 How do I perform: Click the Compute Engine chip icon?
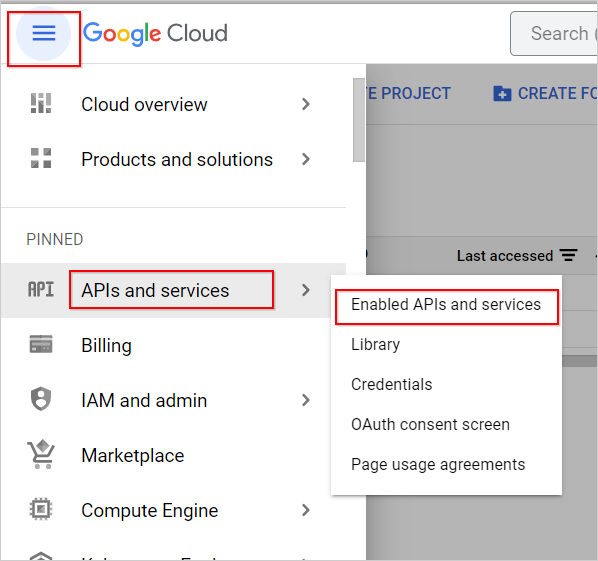pos(41,509)
